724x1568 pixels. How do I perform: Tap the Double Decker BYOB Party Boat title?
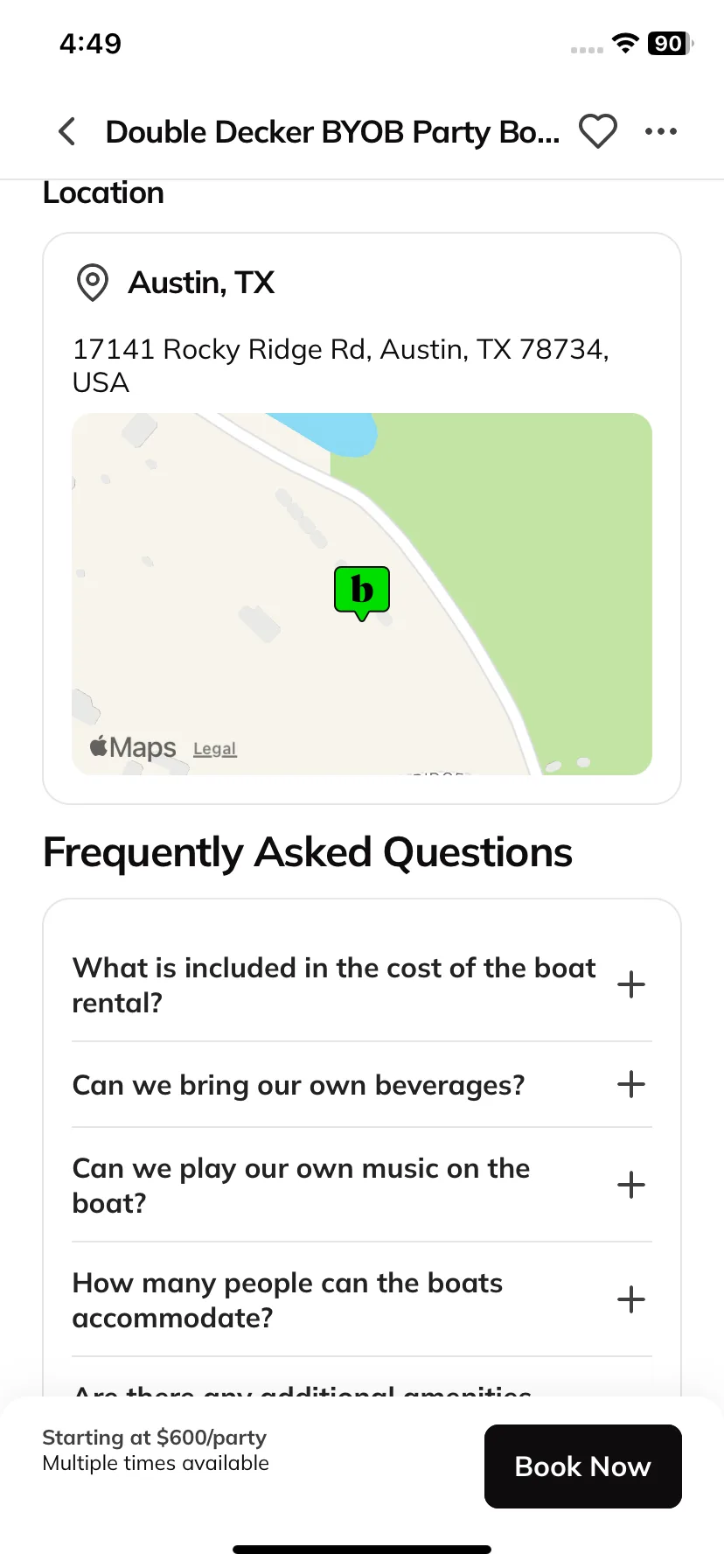click(332, 132)
